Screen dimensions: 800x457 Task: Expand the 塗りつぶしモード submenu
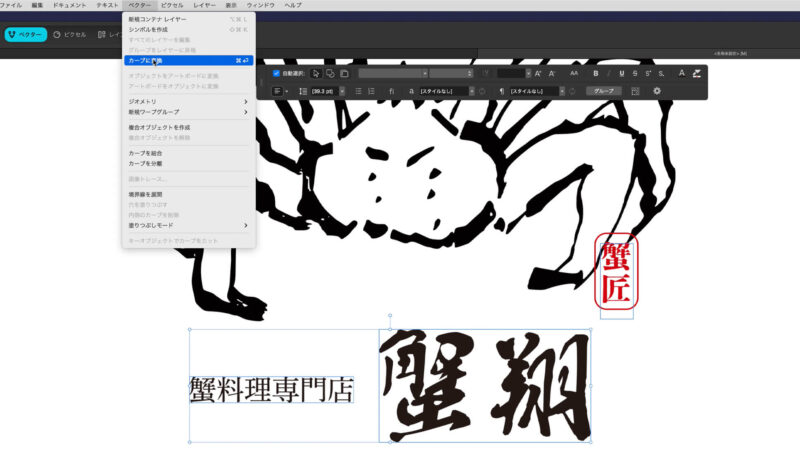click(x=189, y=225)
